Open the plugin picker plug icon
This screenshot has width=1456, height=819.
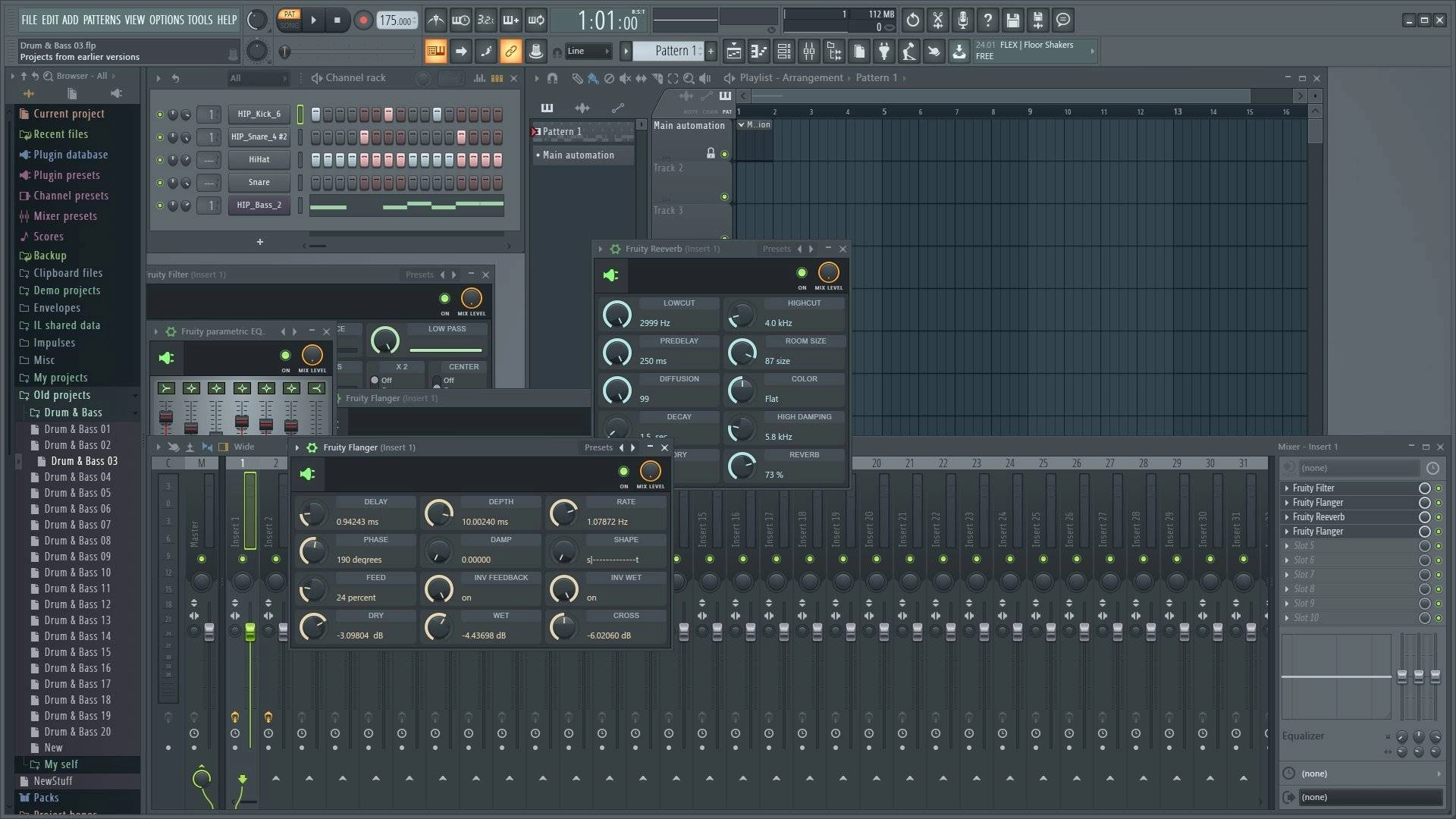click(884, 52)
